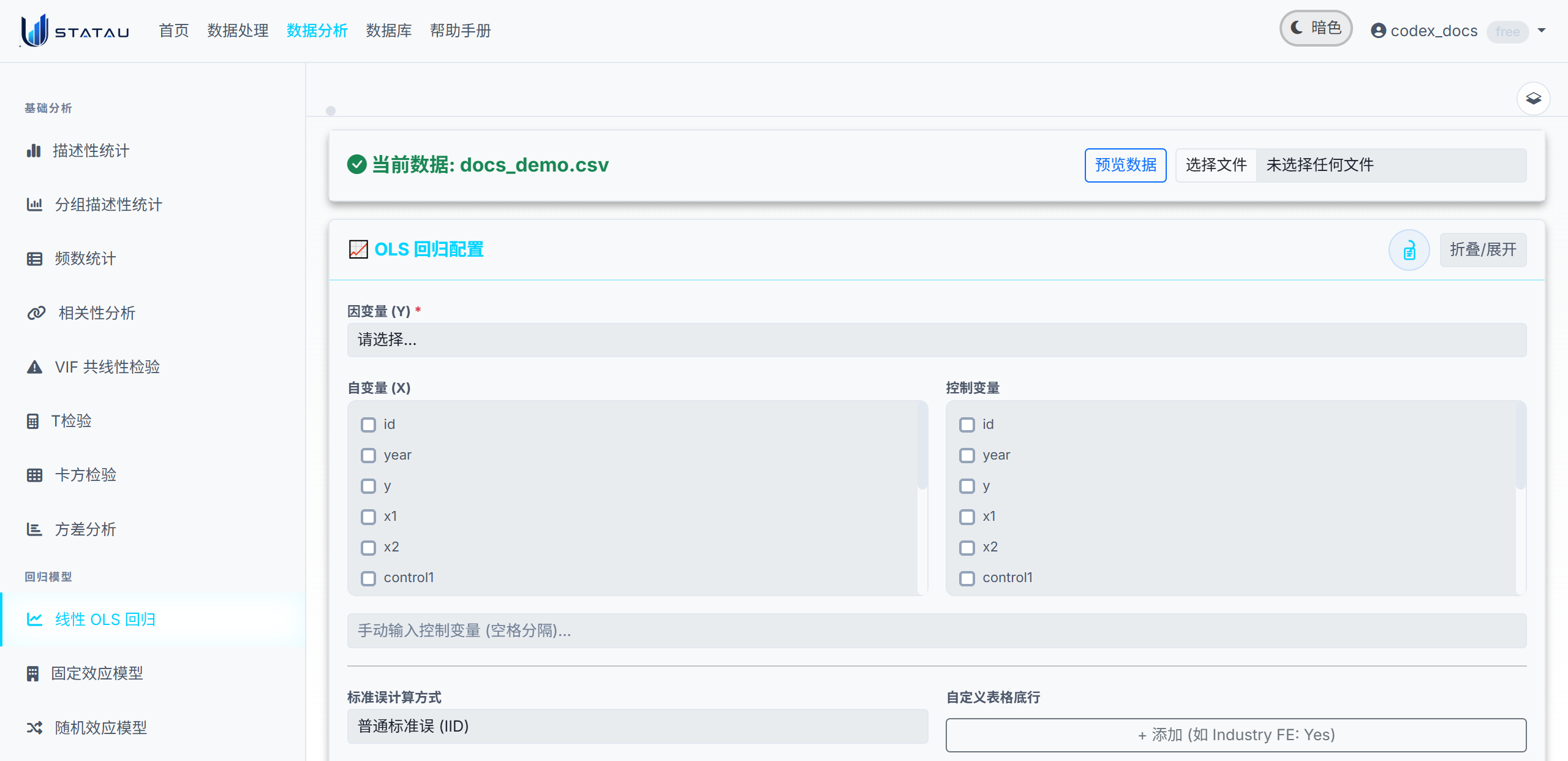Image resolution: width=1568 pixels, height=761 pixels.
Task: Click 添加 (如 Industry FE: Yes) button
Action: pyautogui.click(x=1236, y=735)
